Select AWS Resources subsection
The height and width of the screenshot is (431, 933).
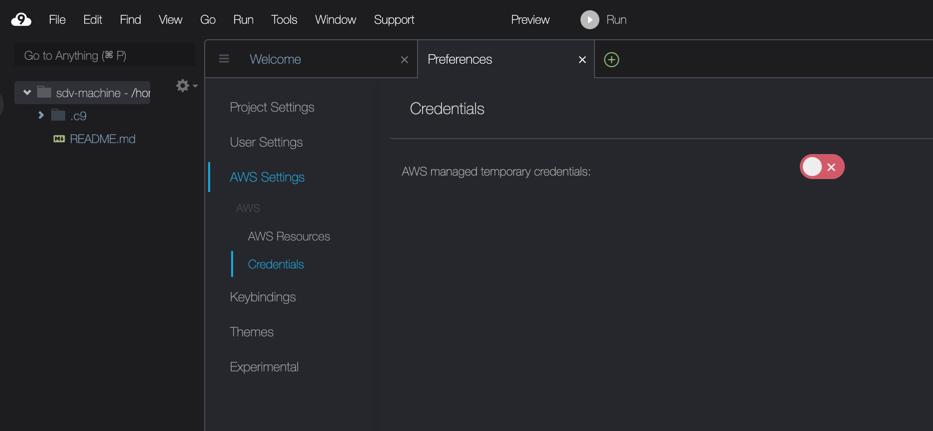[x=289, y=236]
